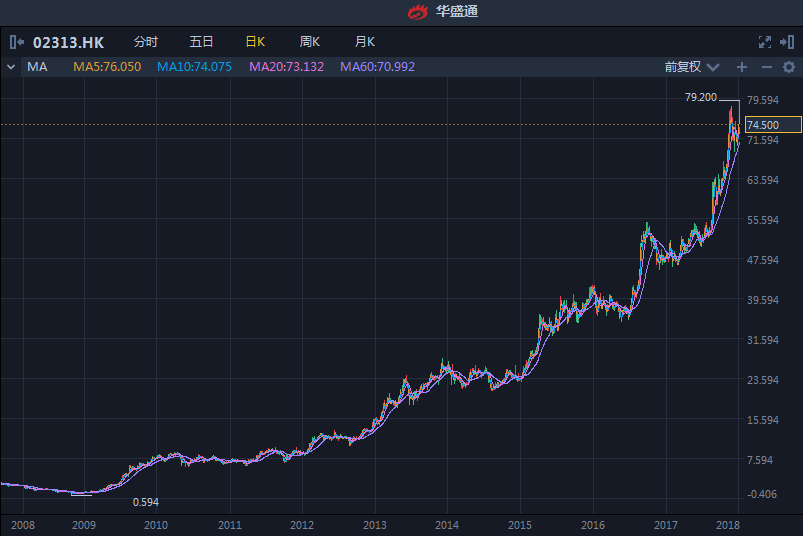Select the 月K monthly chart tab
The width and height of the screenshot is (803, 536).
(x=364, y=42)
